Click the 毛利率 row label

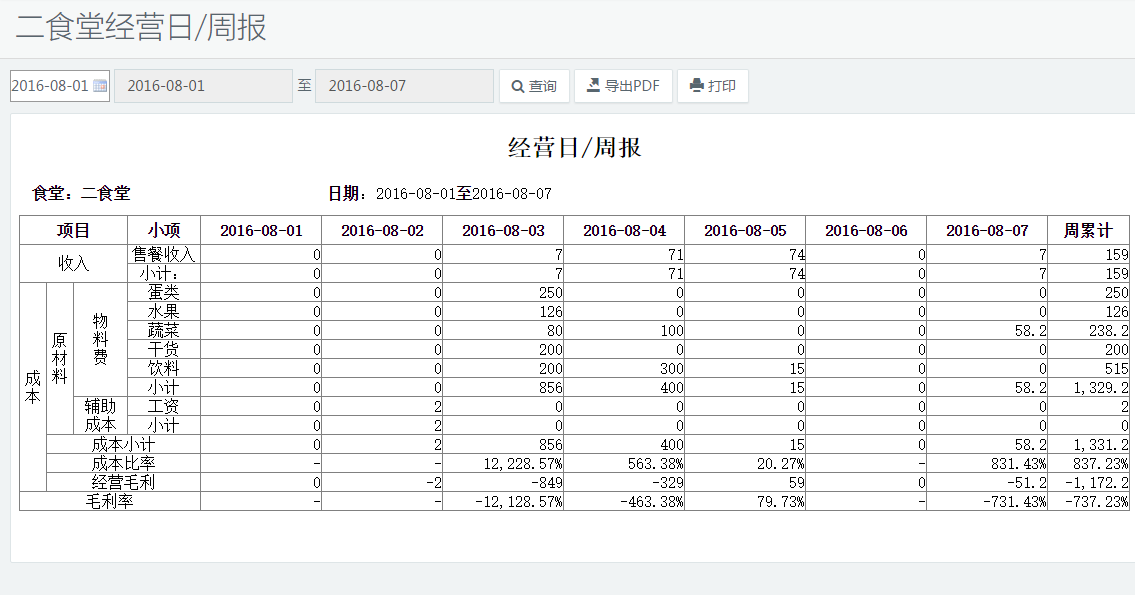pyautogui.click(x=110, y=502)
